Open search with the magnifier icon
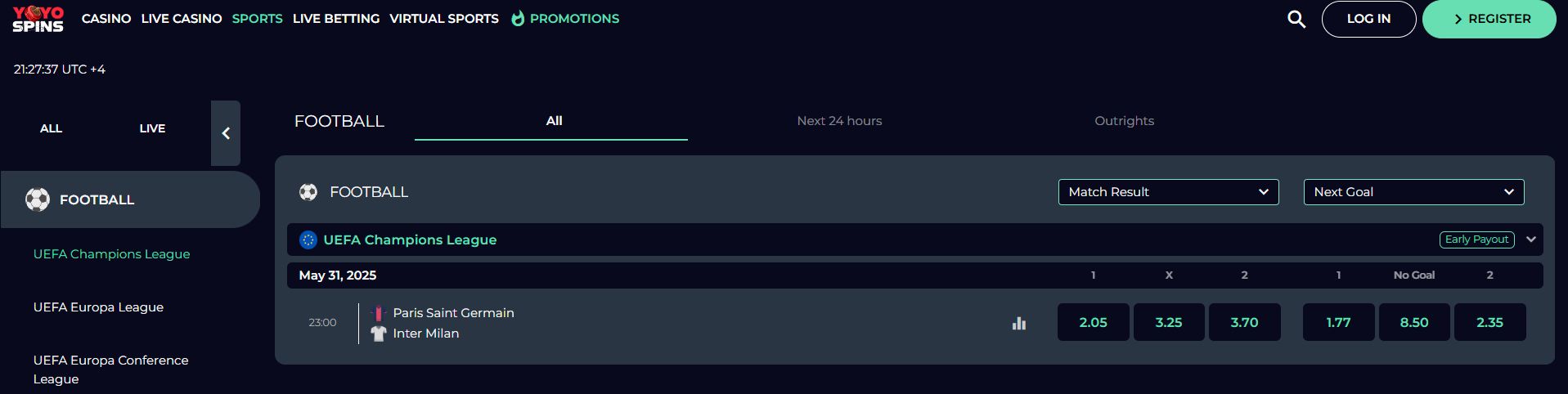The image size is (1568, 394). coord(1296,19)
